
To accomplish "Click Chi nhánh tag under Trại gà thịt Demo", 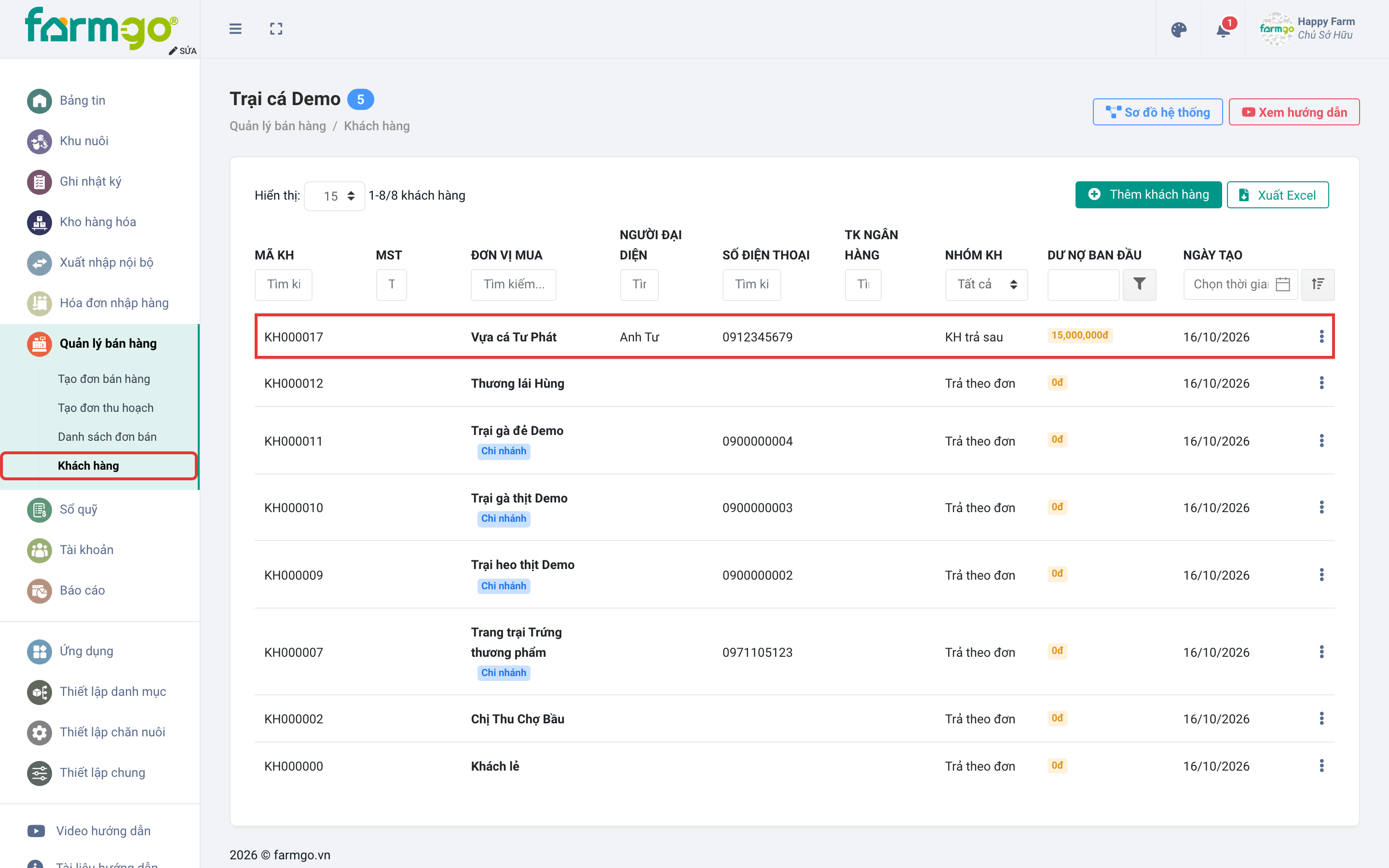I will click(504, 518).
